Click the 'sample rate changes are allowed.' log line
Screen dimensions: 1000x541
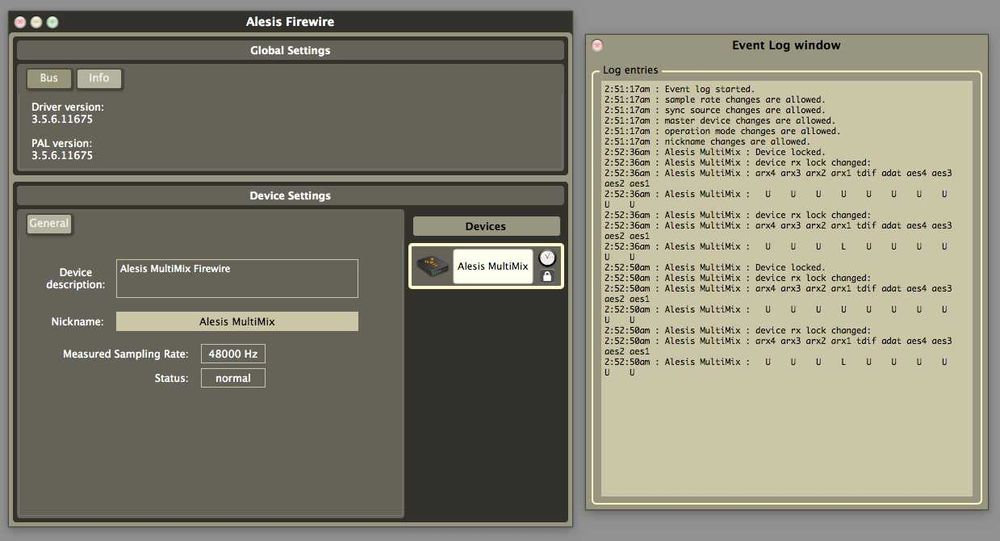tap(715, 100)
